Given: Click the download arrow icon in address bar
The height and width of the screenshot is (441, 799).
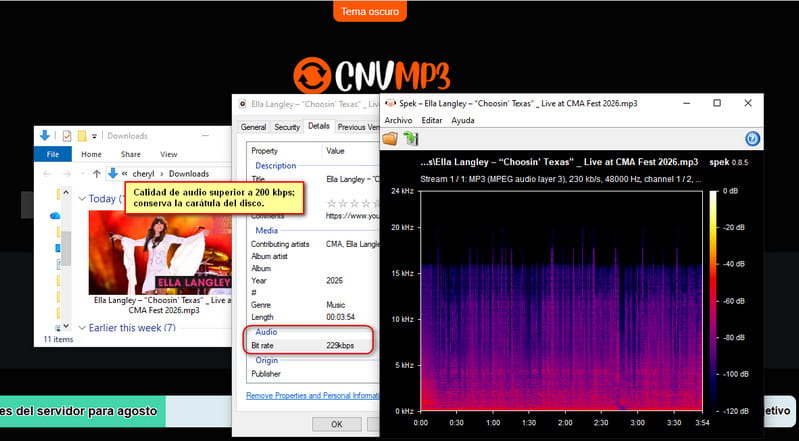Looking at the screenshot, I should [113, 173].
